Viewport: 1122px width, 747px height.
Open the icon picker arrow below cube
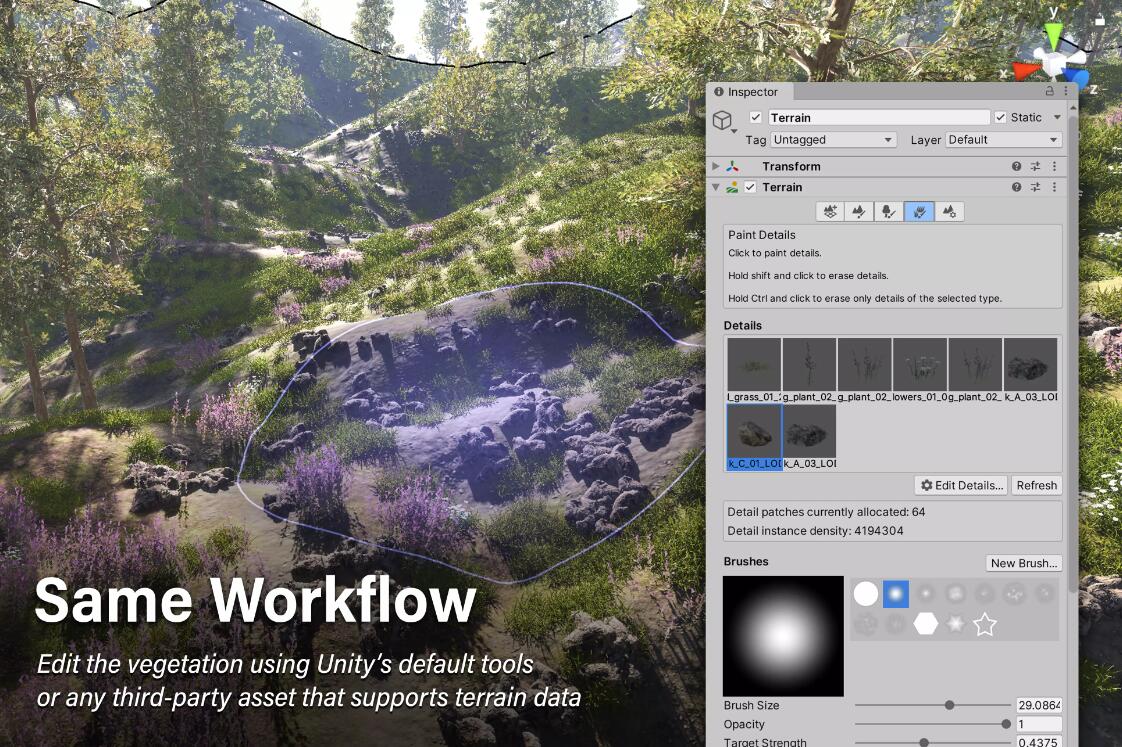coord(734,131)
